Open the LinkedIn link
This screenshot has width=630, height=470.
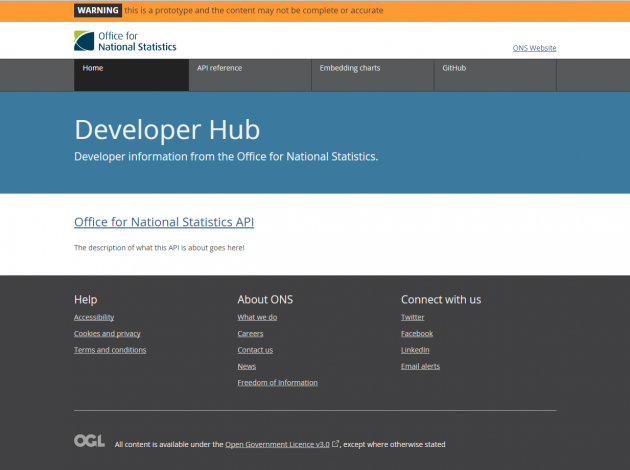click(x=415, y=350)
